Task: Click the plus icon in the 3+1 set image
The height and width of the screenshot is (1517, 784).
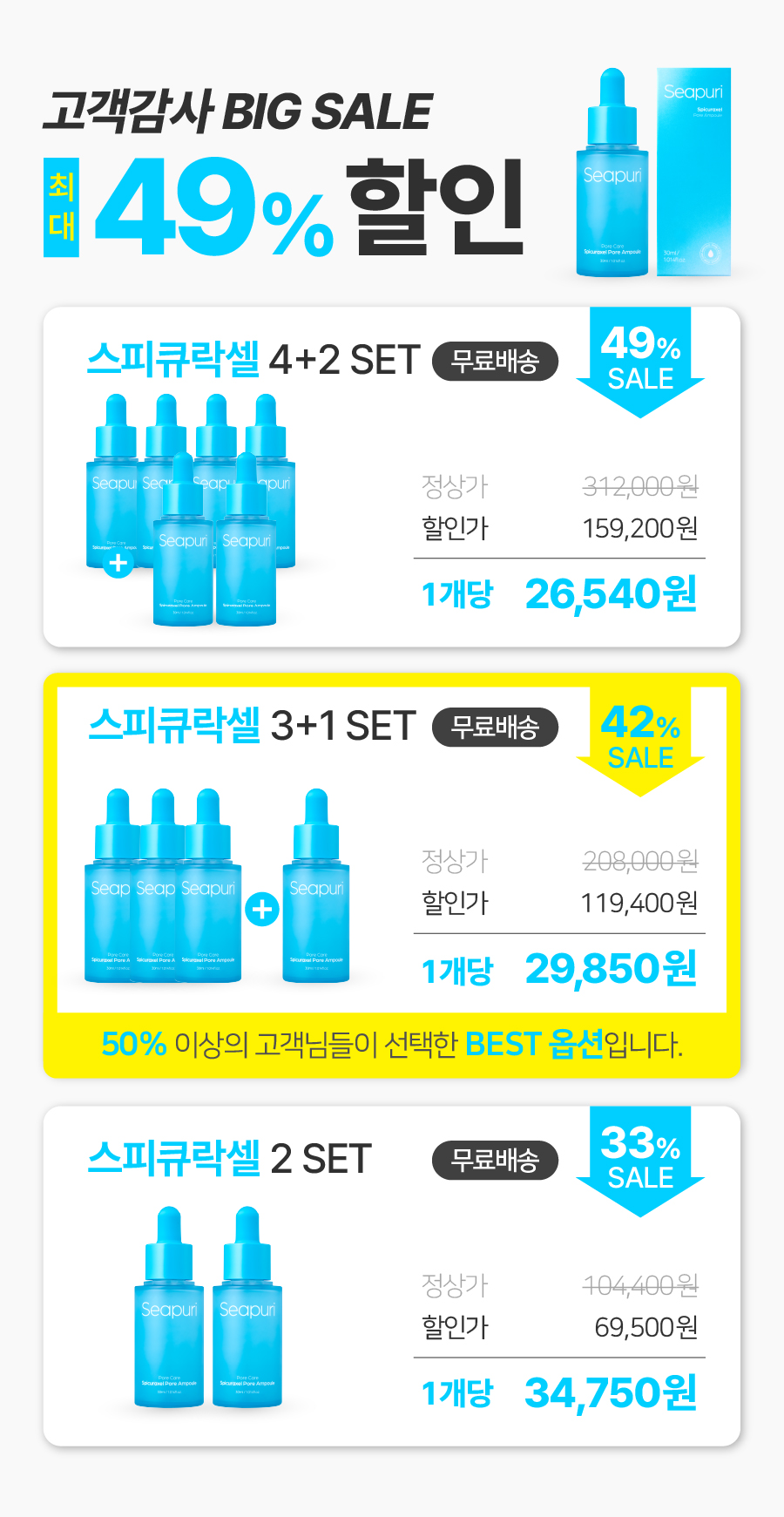Action: [261, 910]
